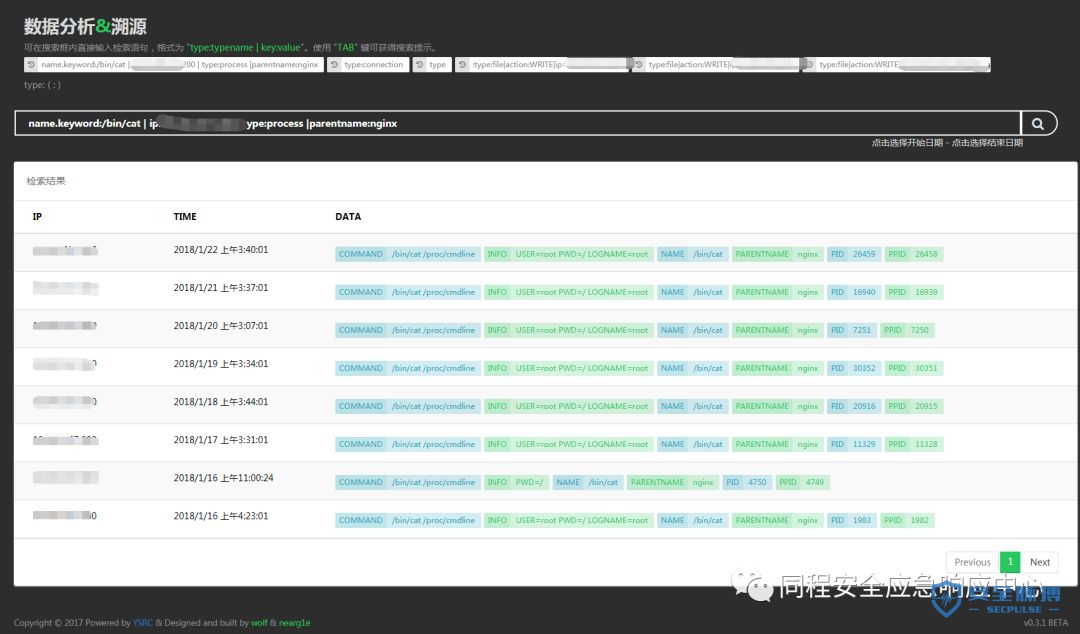Open the wolf author link
The height and width of the screenshot is (634, 1080).
[x=259, y=623]
